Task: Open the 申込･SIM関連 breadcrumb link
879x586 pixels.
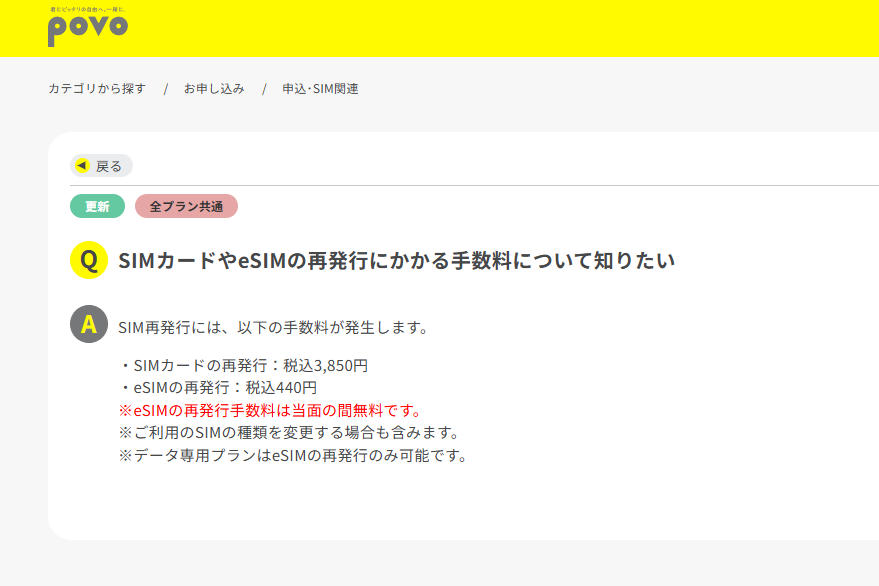Action: (320, 89)
